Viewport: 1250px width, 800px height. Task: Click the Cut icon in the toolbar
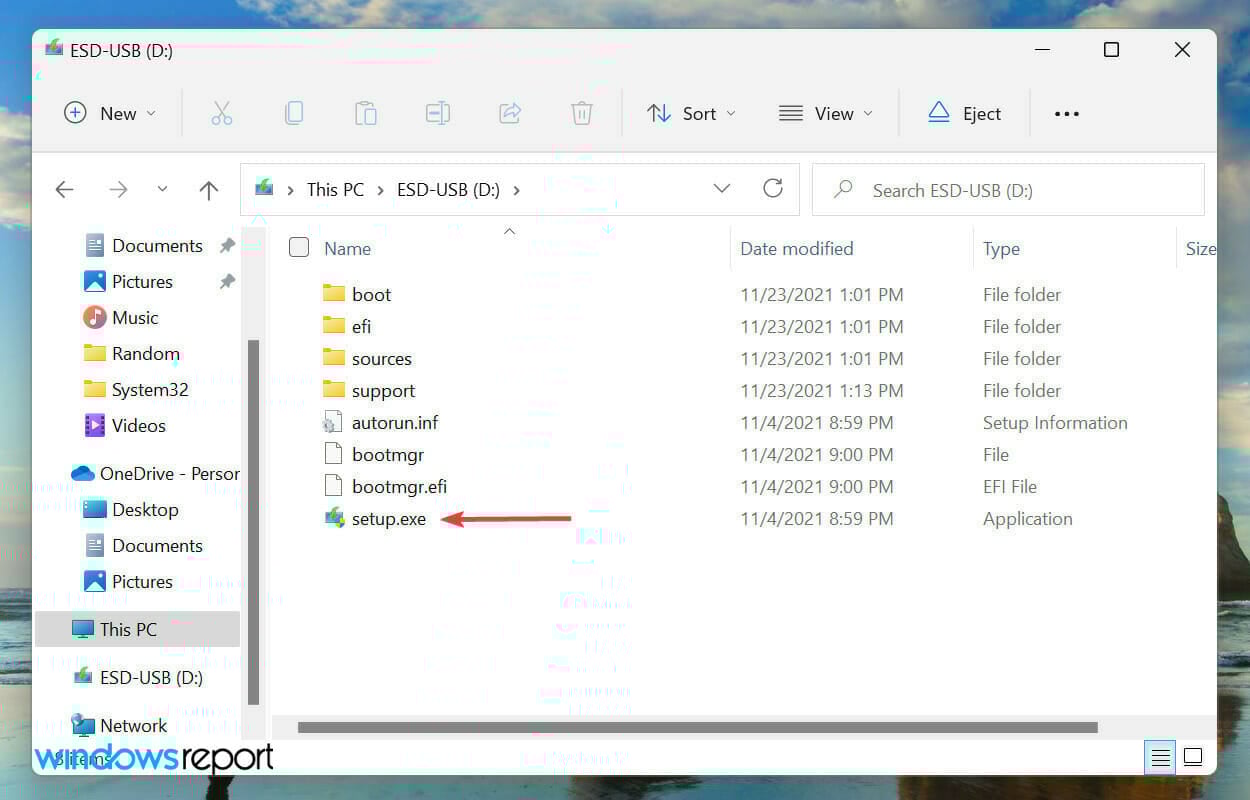(222, 113)
